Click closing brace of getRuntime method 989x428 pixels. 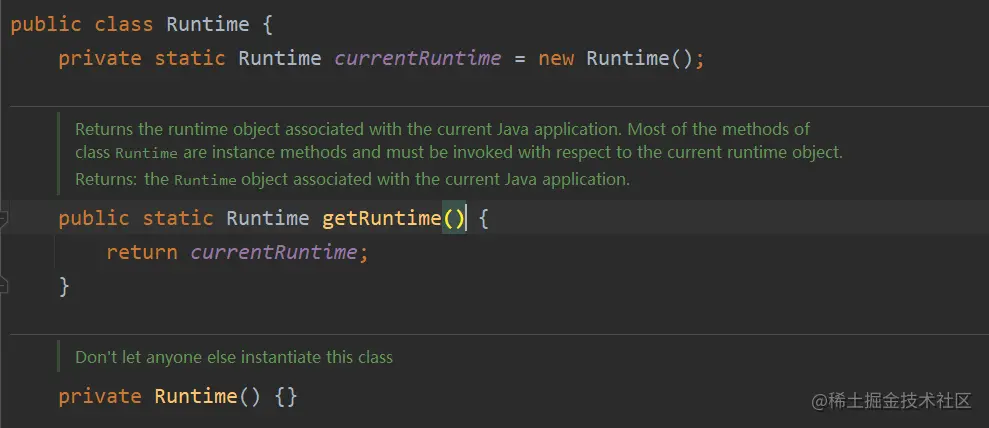point(64,286)
